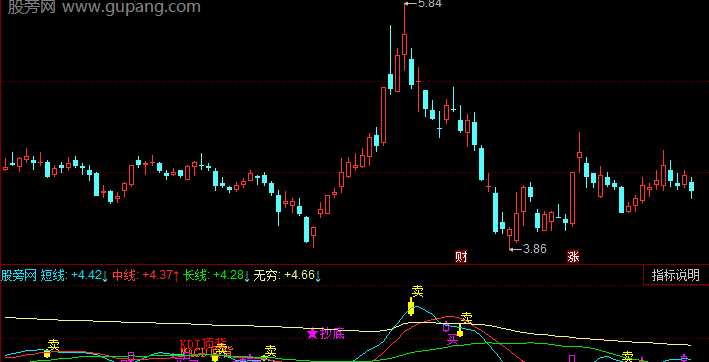Click the 股旁网 indicator name label
This screenshot has height=362, width=709.
19,275
